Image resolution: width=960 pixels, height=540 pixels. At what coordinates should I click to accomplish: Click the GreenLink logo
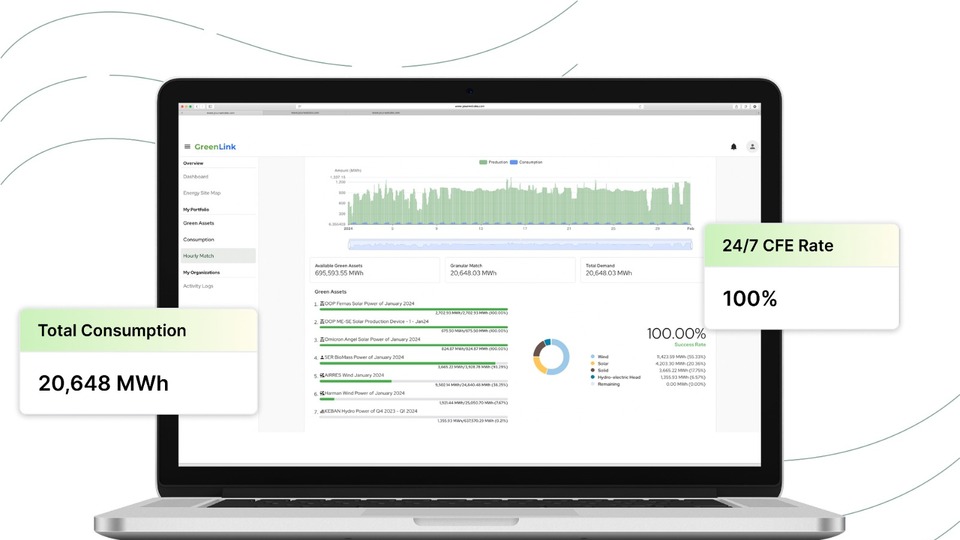click(213, 146)
